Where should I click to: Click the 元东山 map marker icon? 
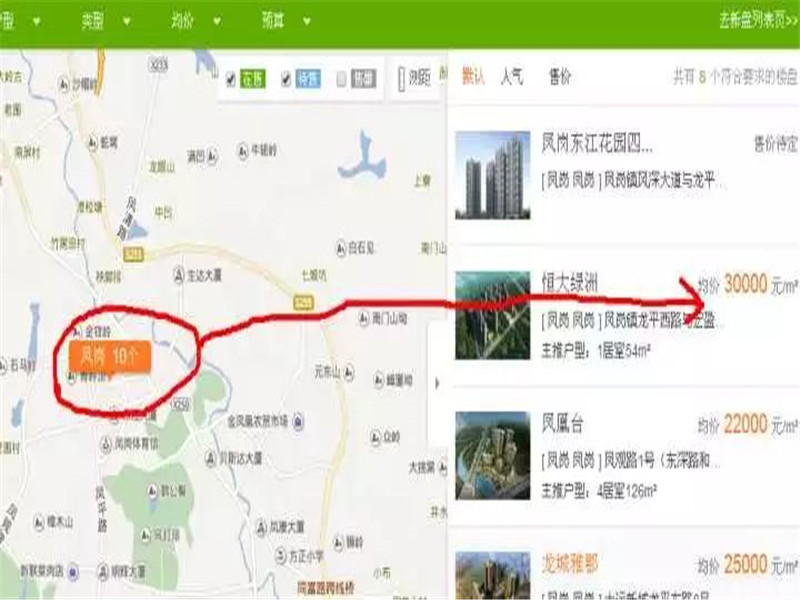click(x=348, y=372)
